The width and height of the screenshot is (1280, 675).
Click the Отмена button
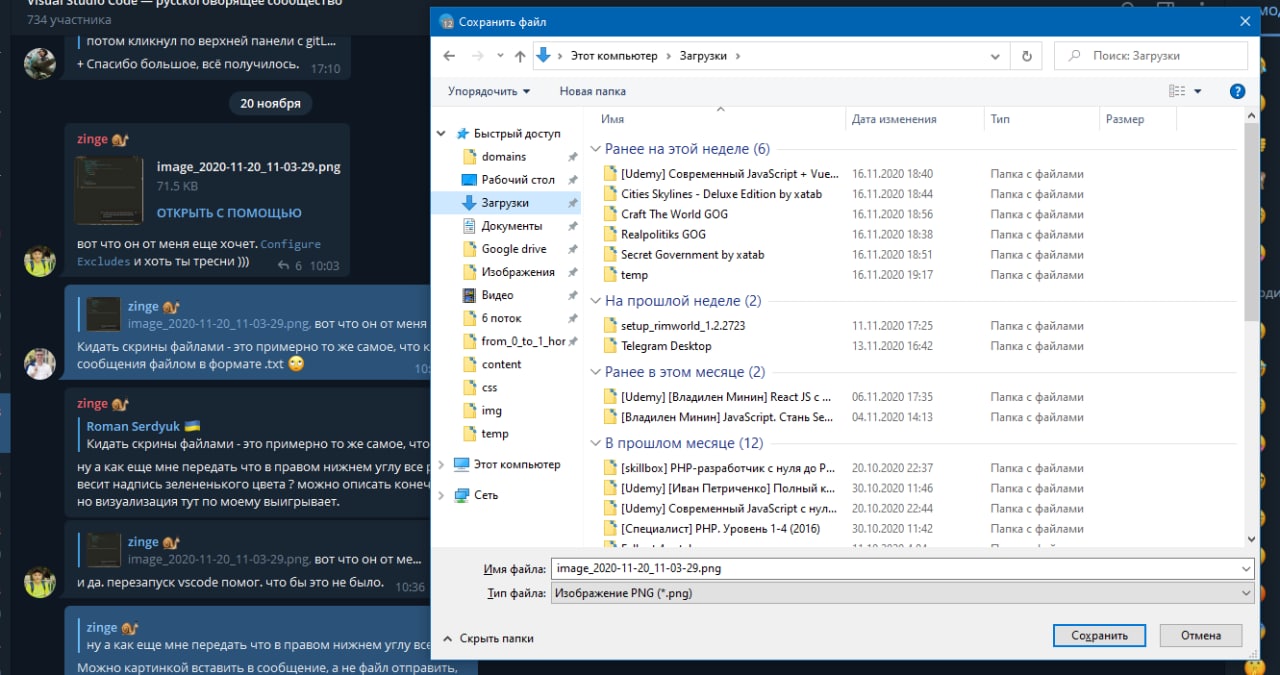tap(1201, 635)
